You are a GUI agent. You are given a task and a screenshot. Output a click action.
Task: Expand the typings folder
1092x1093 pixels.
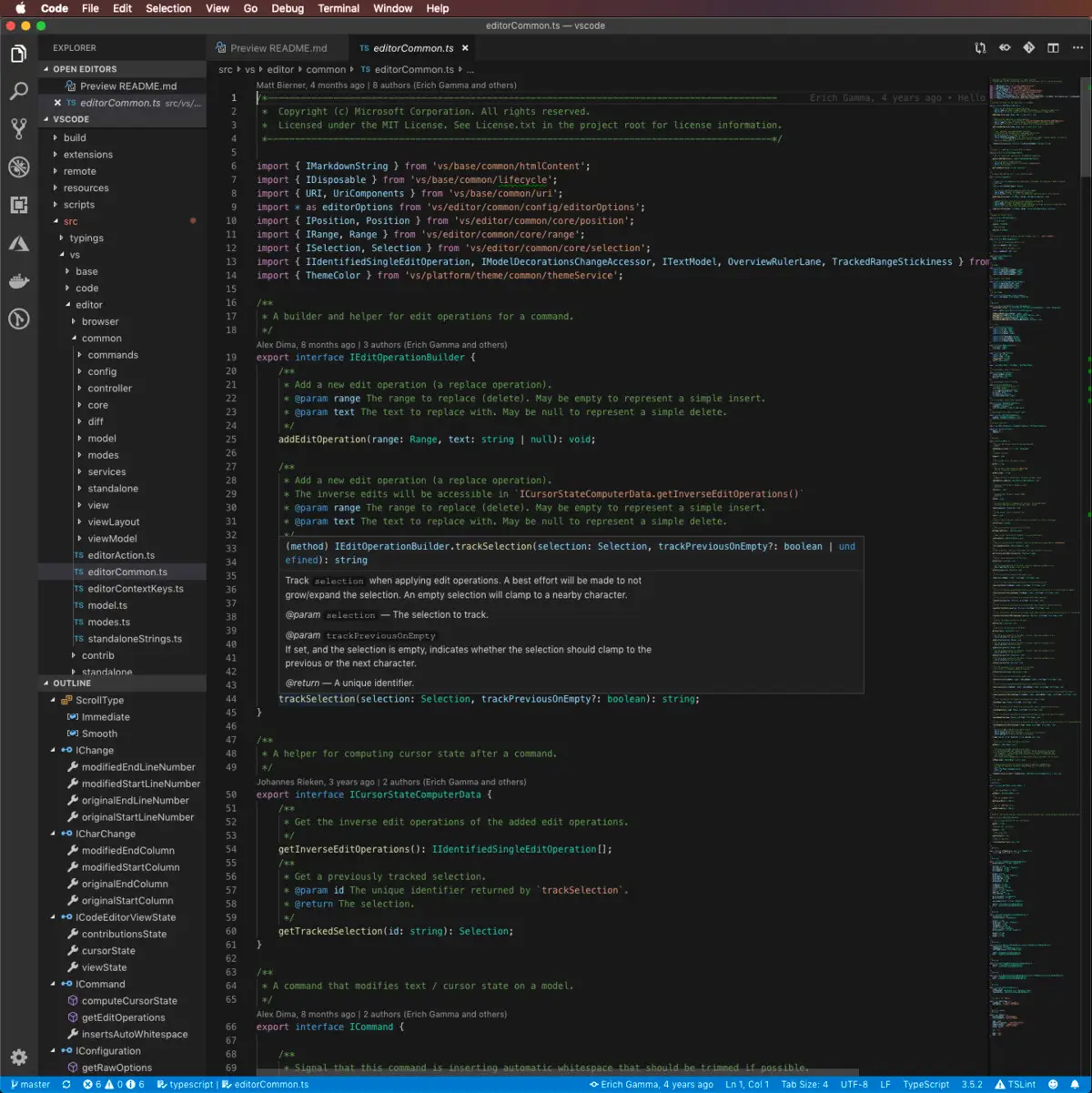(x=122, y=238)
